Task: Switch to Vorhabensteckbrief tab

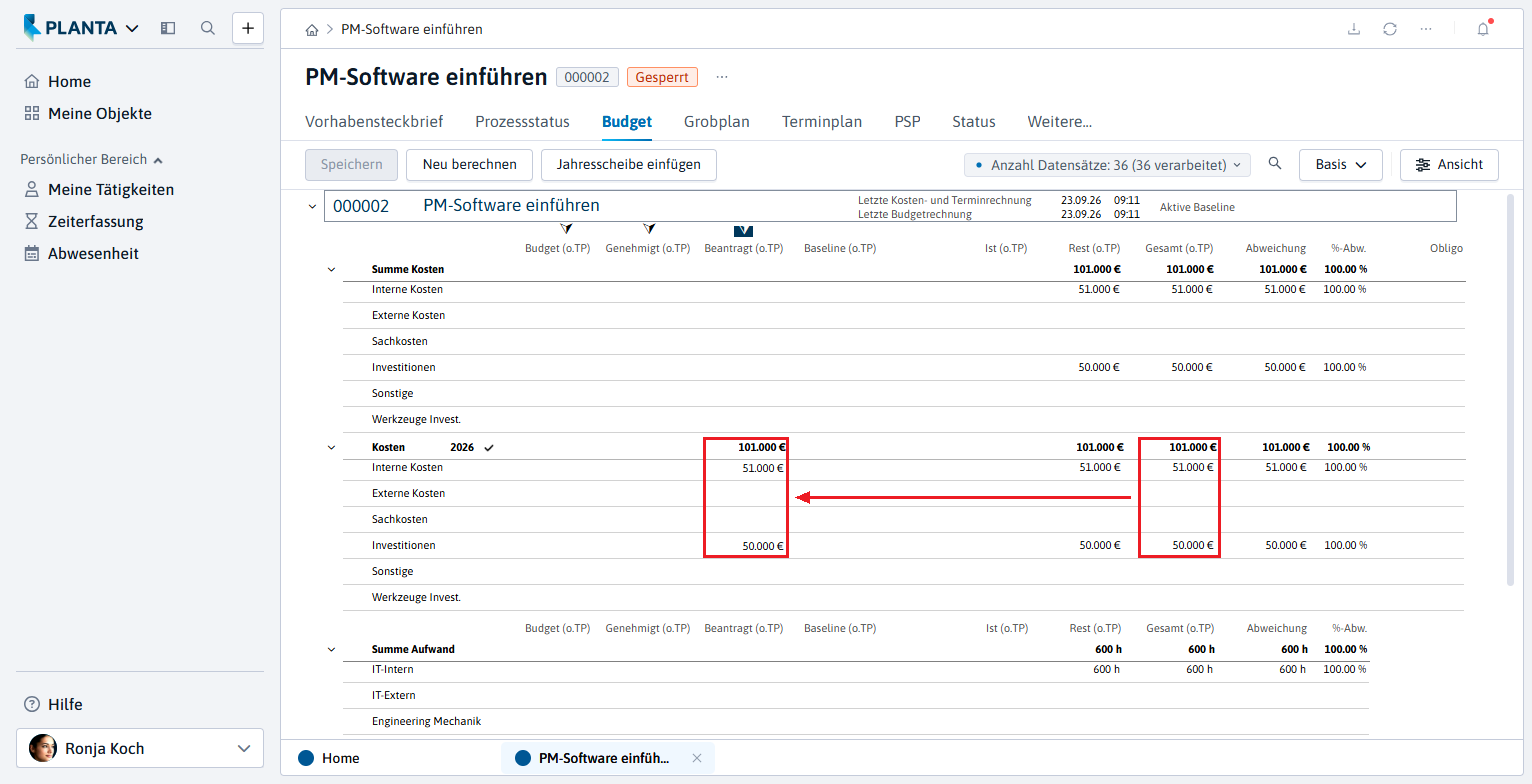Action: coord(374,122)
